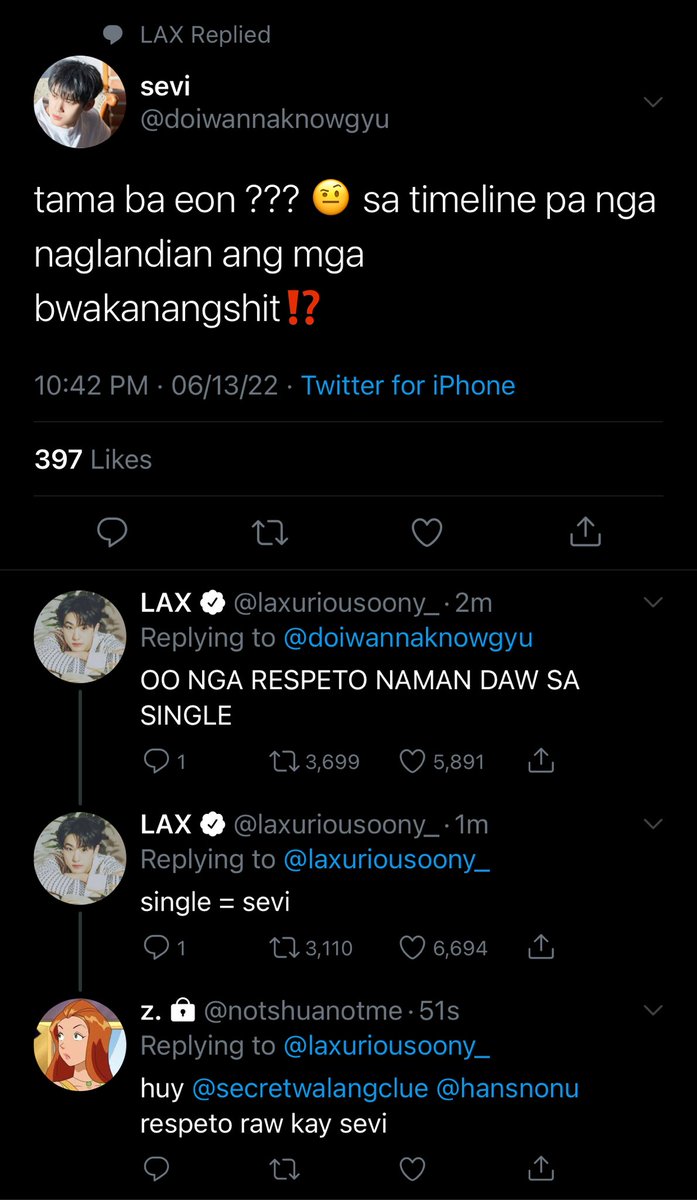Share sevi's main tweet
This screenshot has height=1200, width=697.
point(585,533)
